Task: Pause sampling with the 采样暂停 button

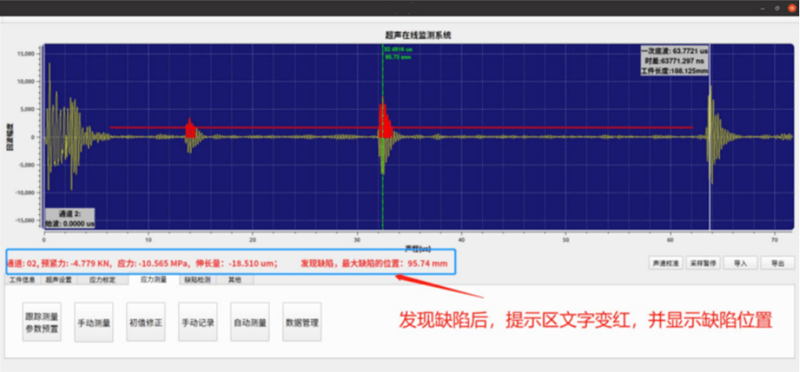Action: (703, 263)
